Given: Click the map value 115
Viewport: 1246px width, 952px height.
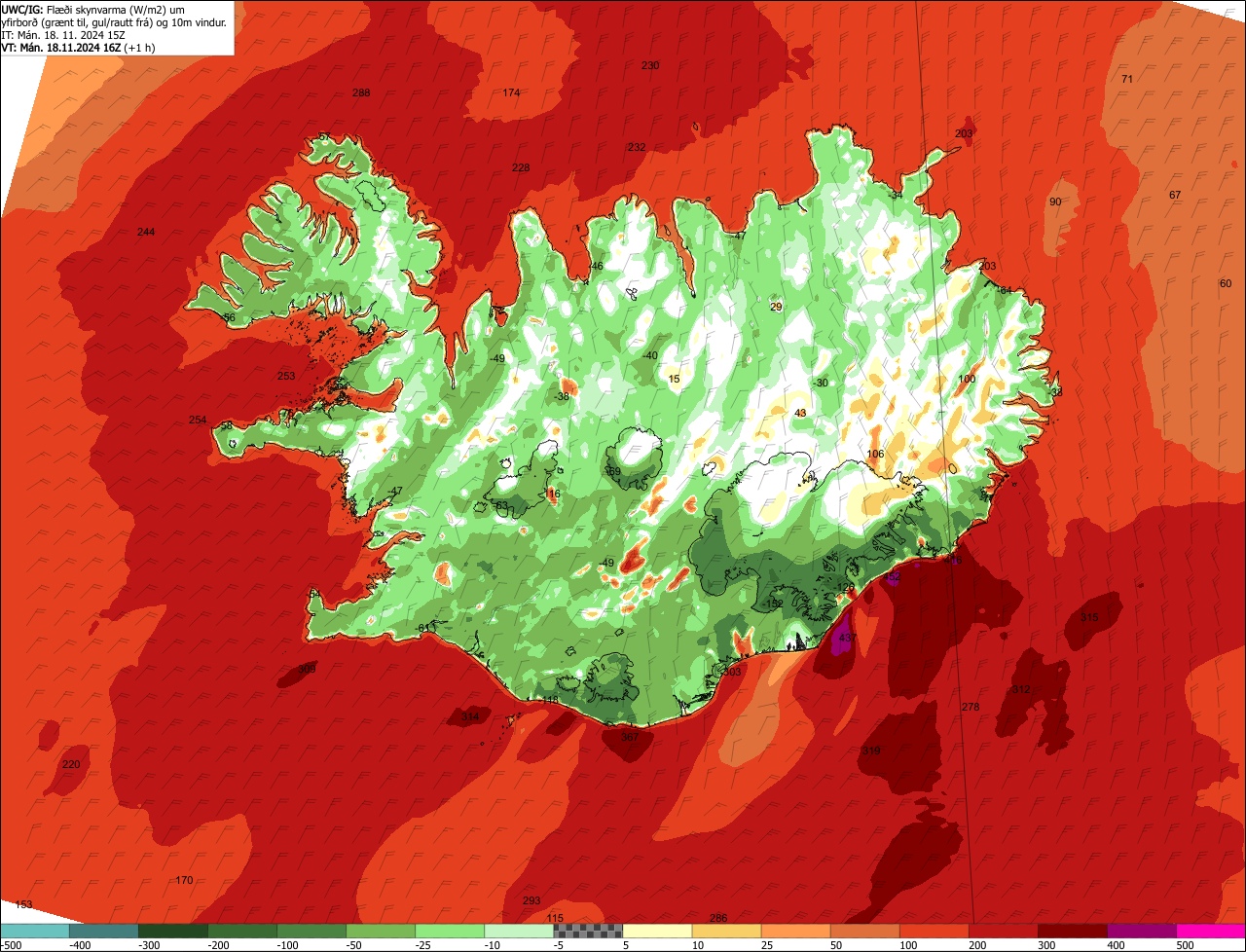Looking at the screenshot, I should 555,918.
